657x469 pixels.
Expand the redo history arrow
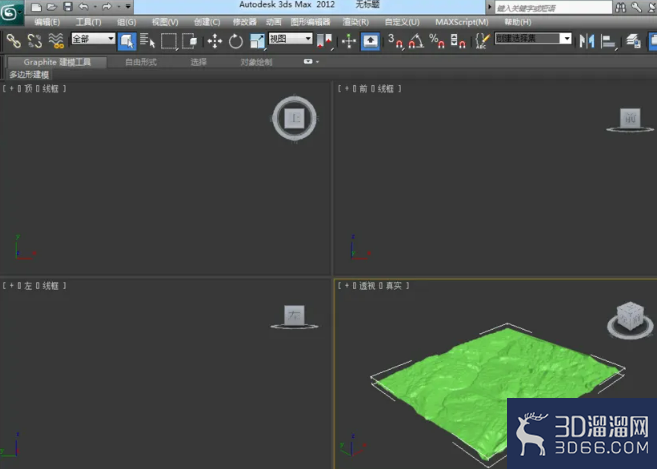pyautogui.click(x=119, y=7)
